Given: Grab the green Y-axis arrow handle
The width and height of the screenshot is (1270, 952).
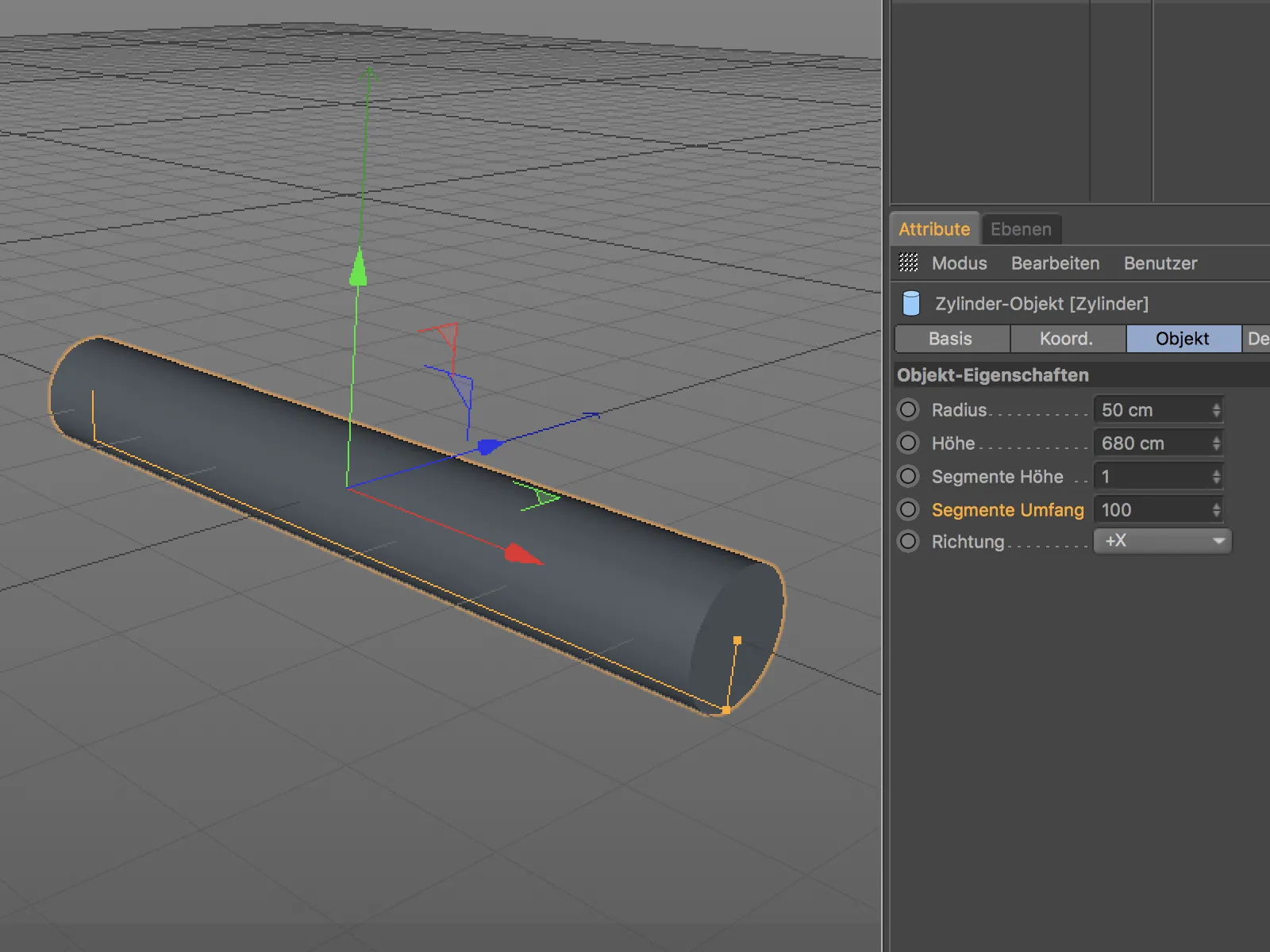Looking at the screenshot, I should 359,267.
